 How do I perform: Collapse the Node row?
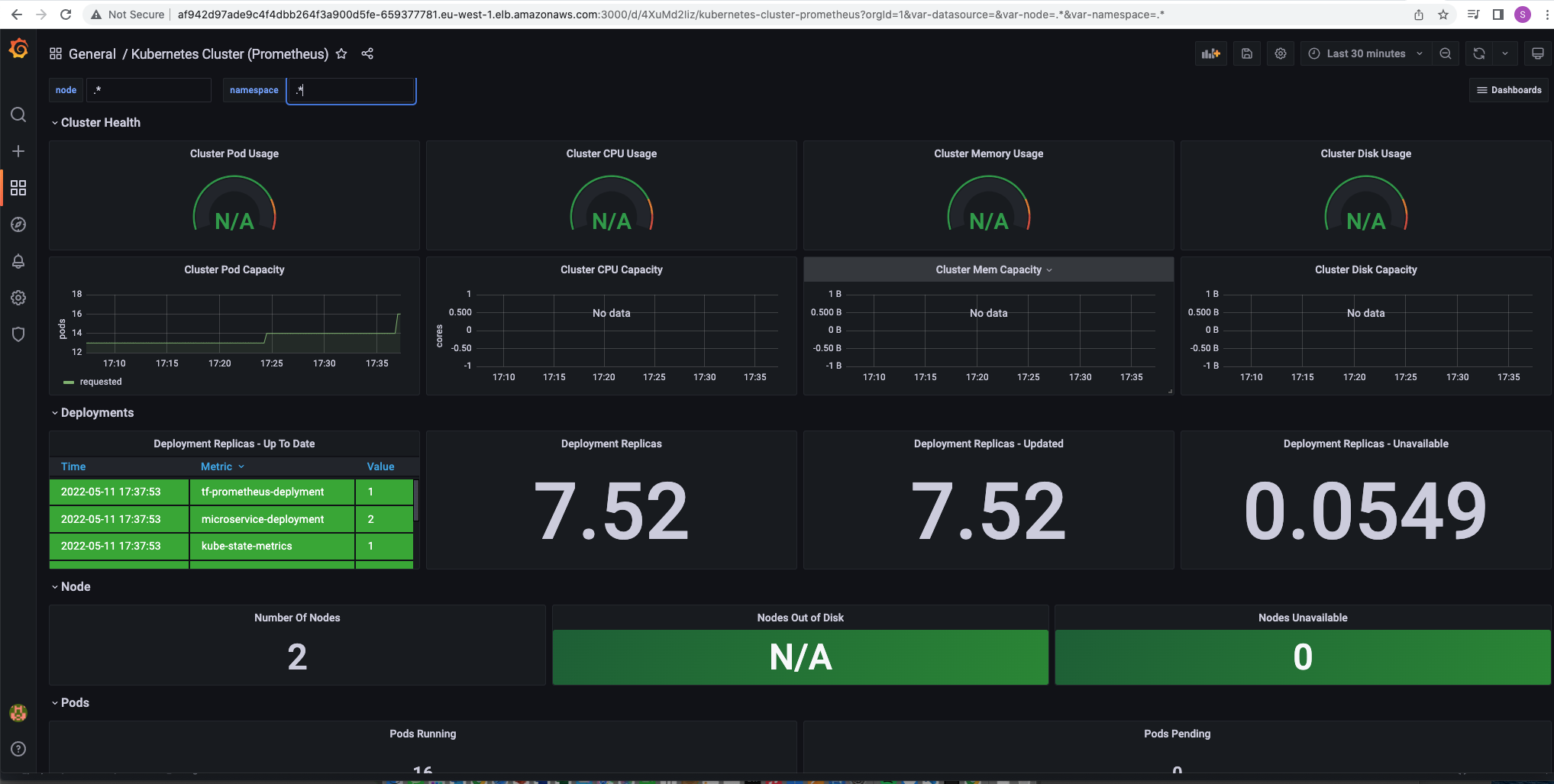coord(71,586)
